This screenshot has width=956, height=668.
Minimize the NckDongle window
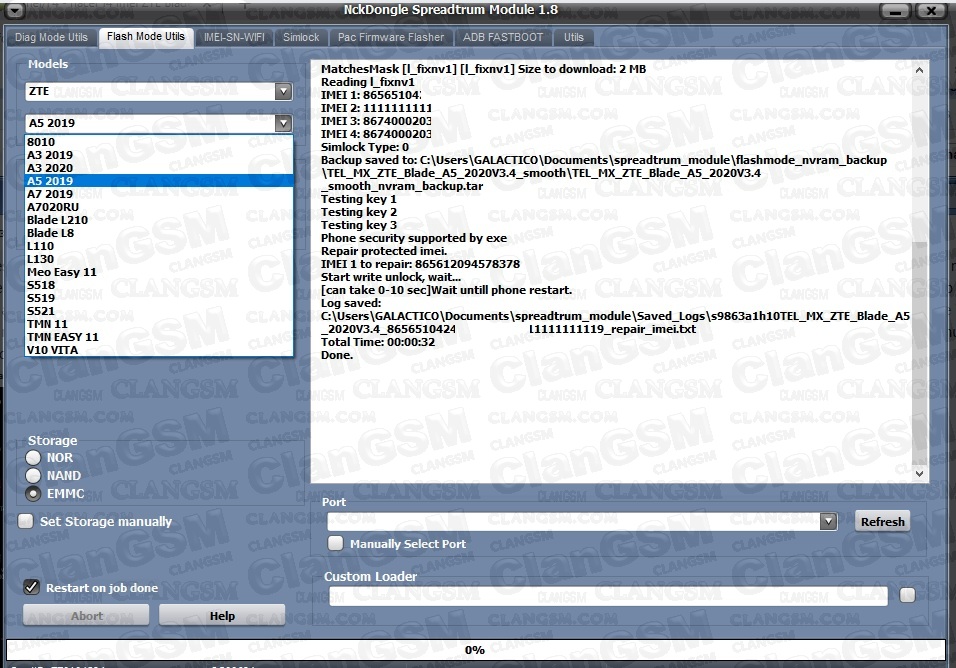click(x=894, y=11)
